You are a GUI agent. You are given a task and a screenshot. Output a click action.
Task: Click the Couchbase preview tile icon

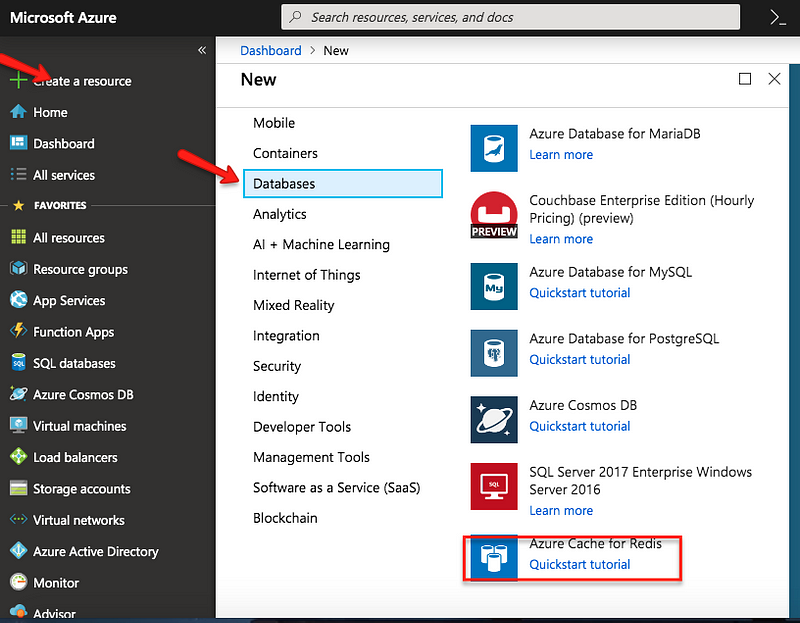[494, 215]
